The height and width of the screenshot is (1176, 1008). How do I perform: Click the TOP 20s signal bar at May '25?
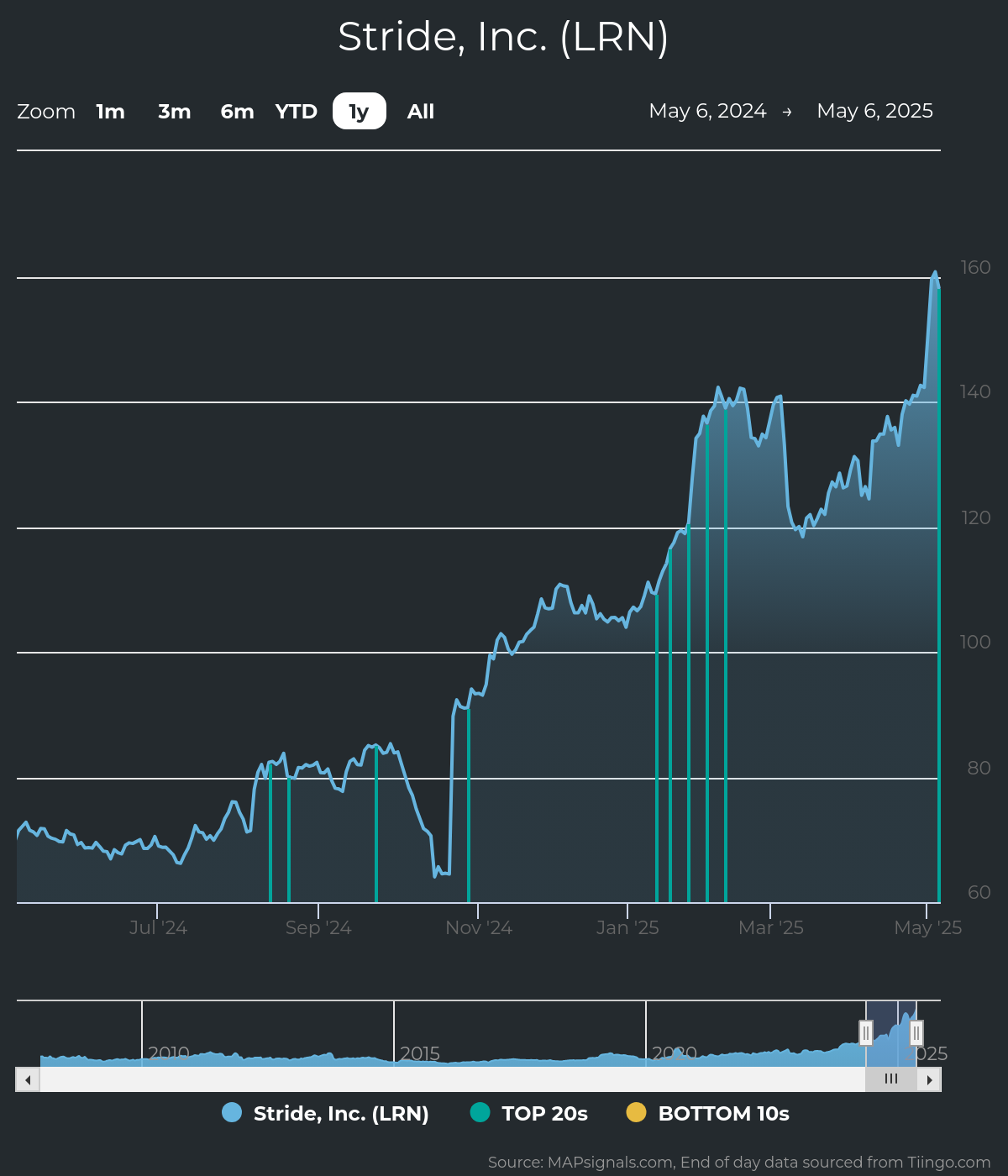coord(938,596)
